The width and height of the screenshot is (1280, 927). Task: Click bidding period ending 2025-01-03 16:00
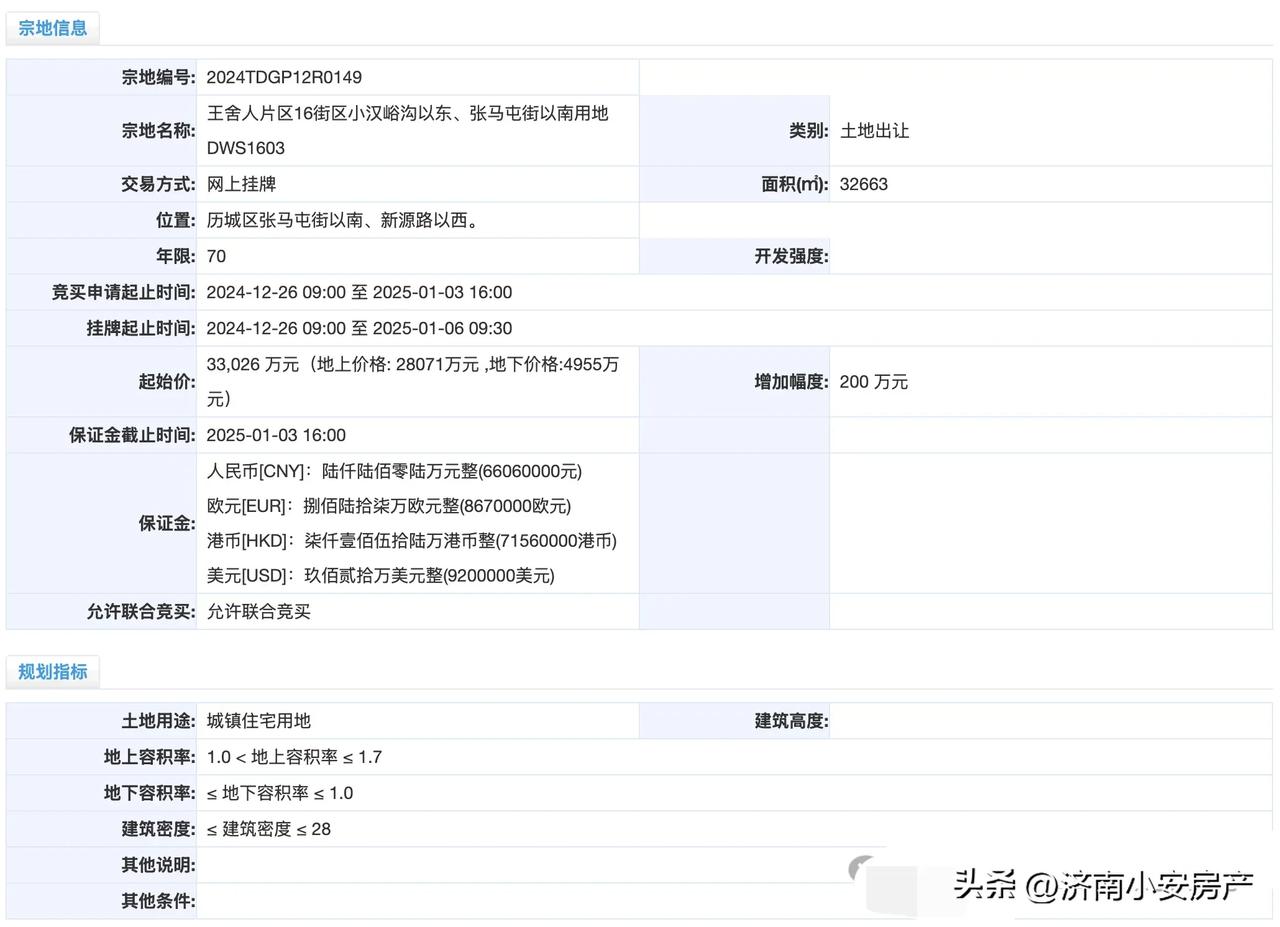359,292
